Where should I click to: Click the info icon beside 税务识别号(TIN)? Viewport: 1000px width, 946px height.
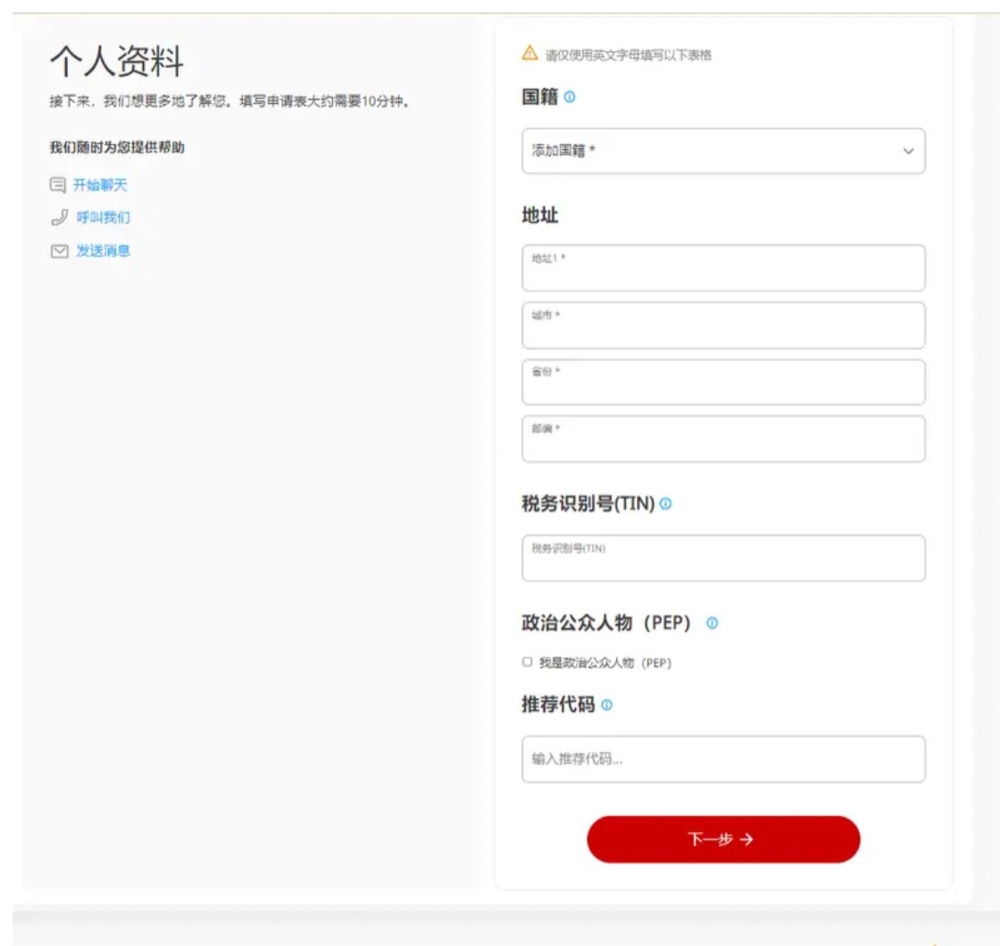coord(666,504)
